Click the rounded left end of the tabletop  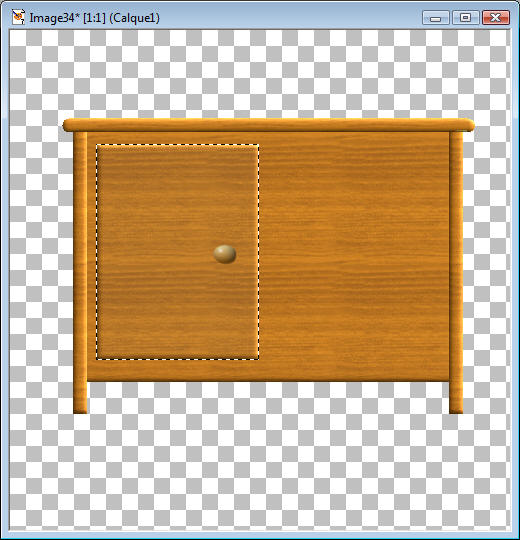(x=67, y=125)
